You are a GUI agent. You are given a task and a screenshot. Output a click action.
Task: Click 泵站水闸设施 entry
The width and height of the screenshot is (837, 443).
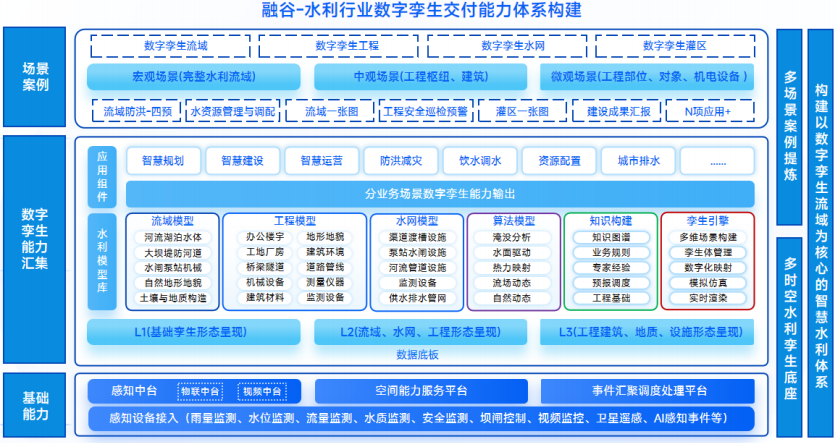(417, 252)
